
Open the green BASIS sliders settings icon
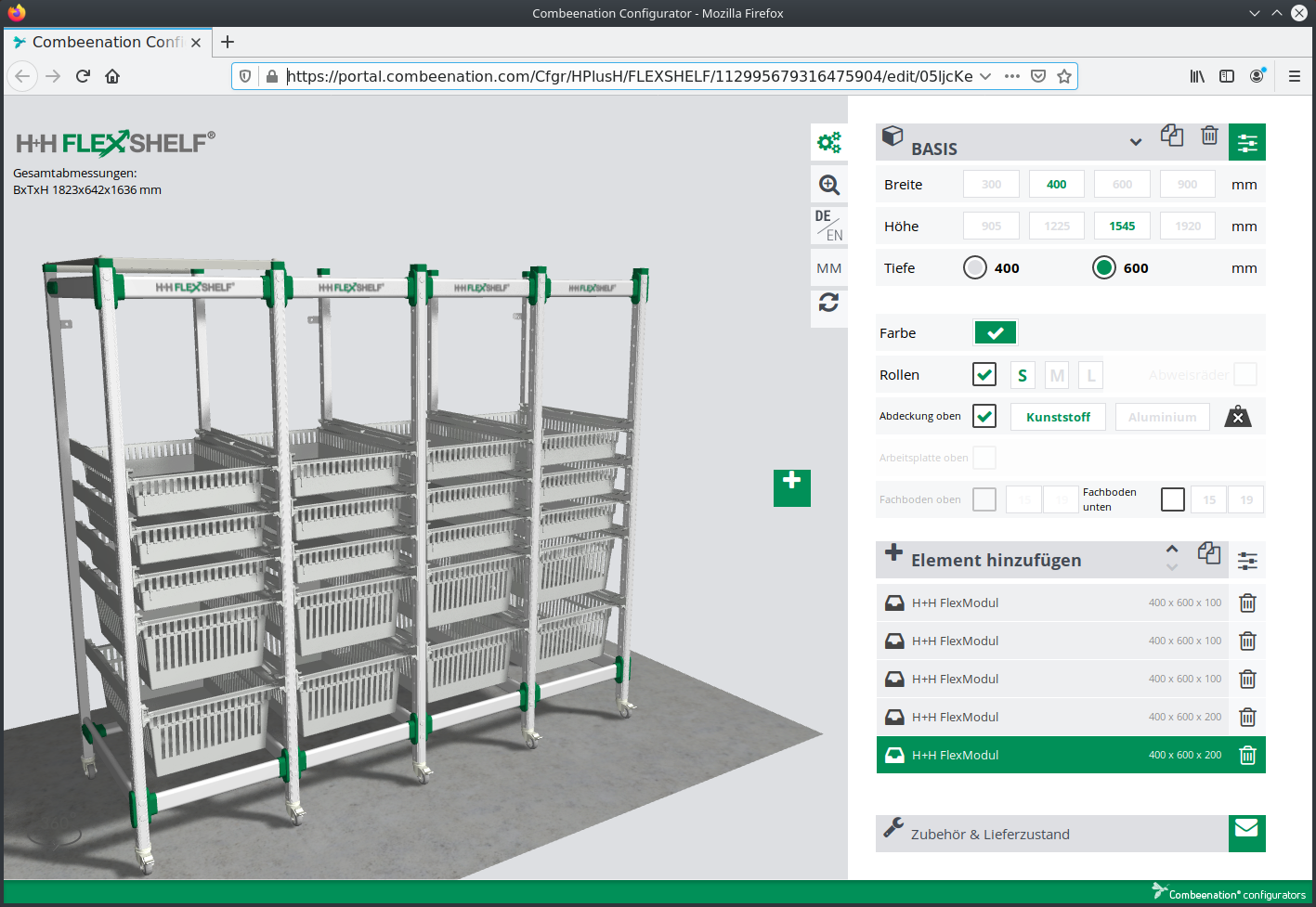1247,142
